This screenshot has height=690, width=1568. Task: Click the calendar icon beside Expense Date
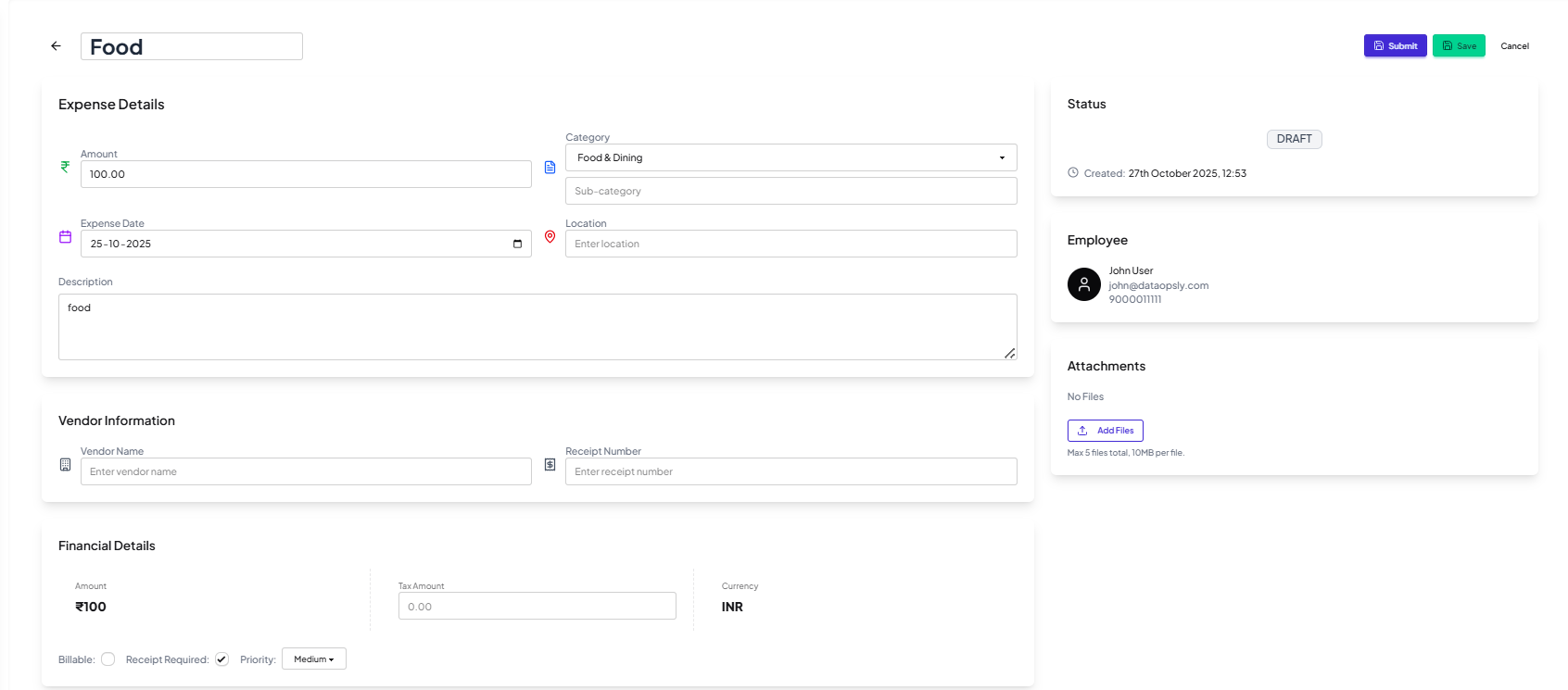click(65, 237)
